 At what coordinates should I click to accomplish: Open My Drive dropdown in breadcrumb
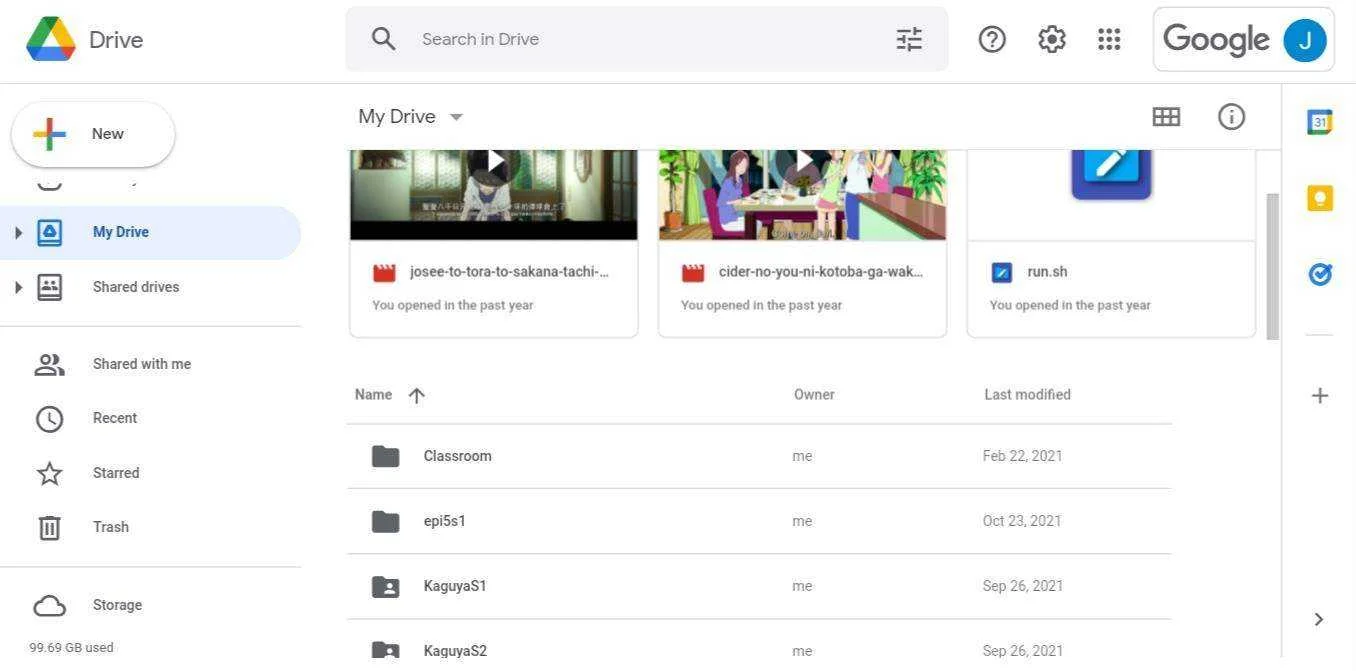457,117
